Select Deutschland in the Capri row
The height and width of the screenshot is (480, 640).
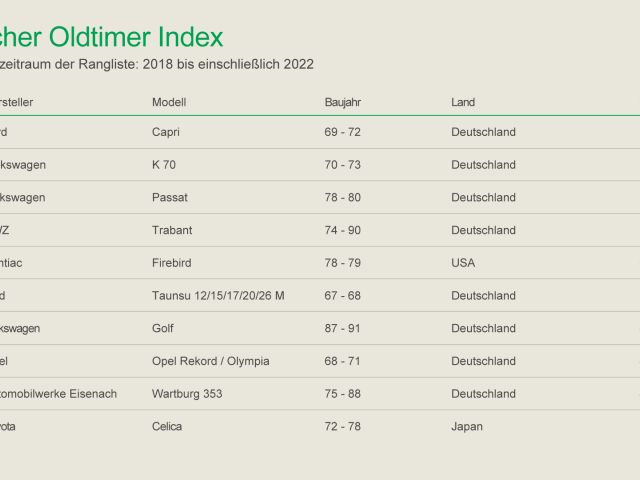click(x=483, y=132)
